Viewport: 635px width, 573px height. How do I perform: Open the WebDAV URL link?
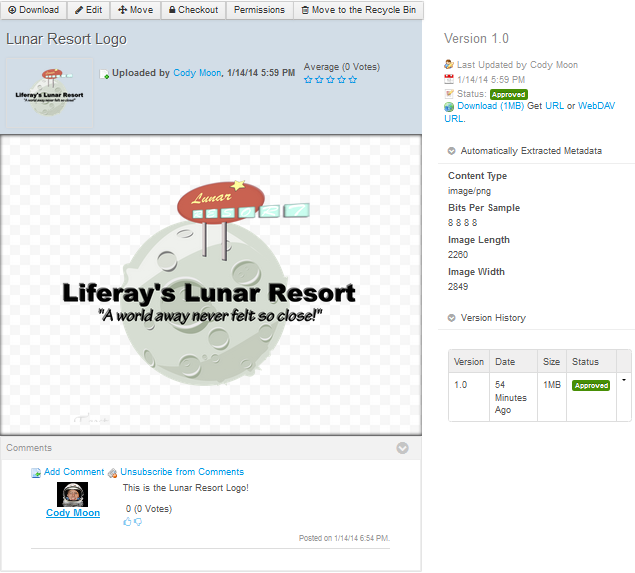click(x=596, y=106)
